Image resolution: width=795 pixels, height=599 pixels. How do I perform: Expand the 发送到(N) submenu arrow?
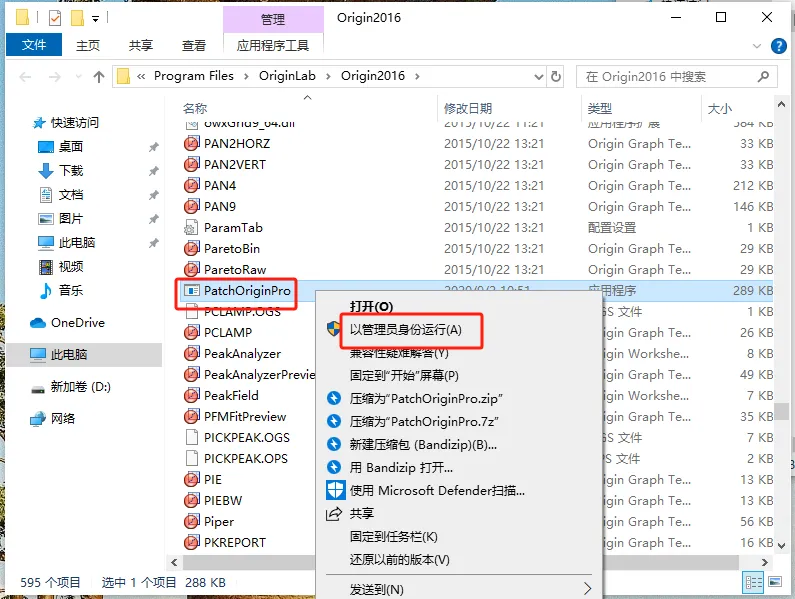(x=587, y=588)
